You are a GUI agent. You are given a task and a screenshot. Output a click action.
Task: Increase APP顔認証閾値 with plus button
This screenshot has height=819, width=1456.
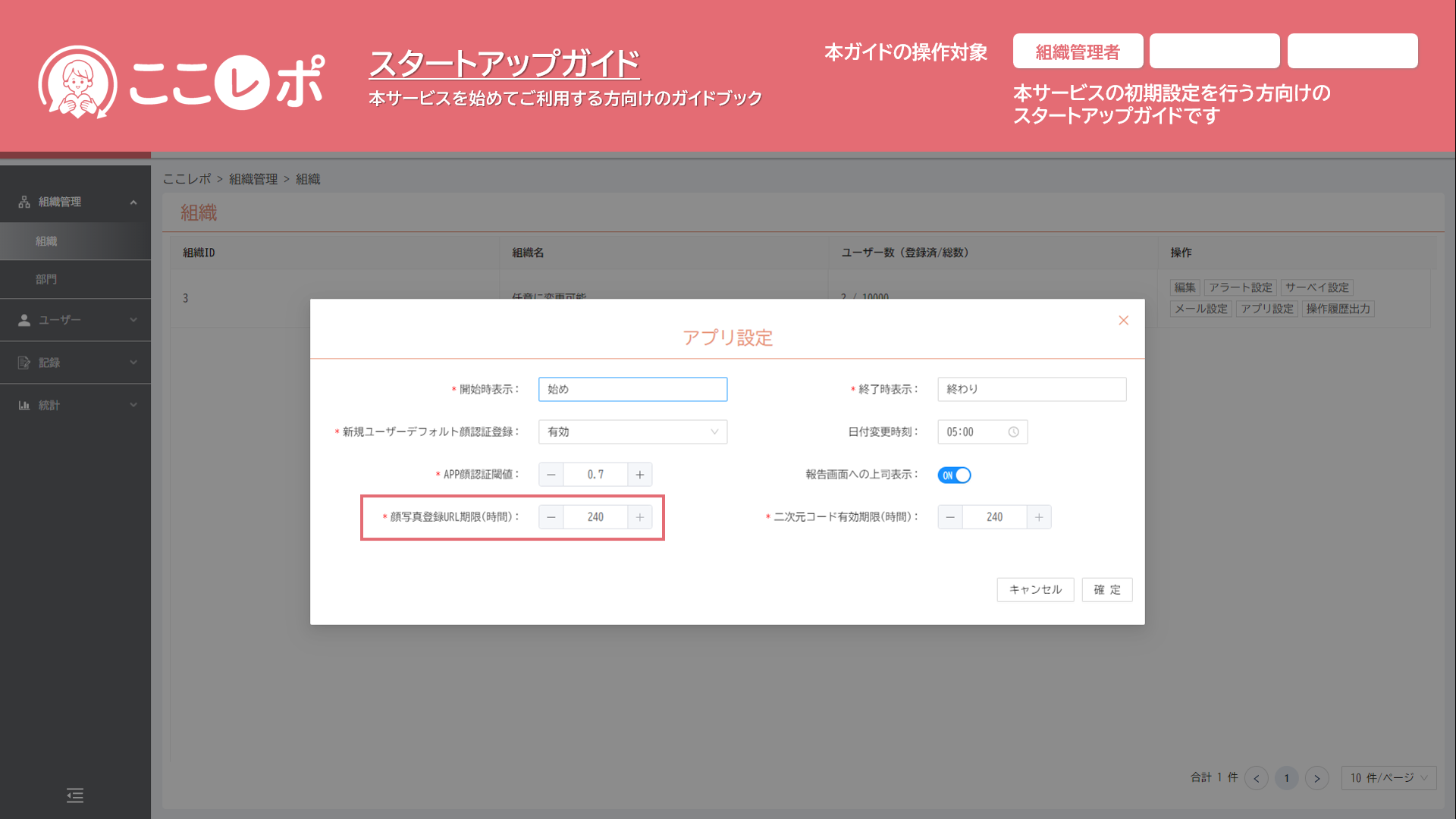[639, 475]
